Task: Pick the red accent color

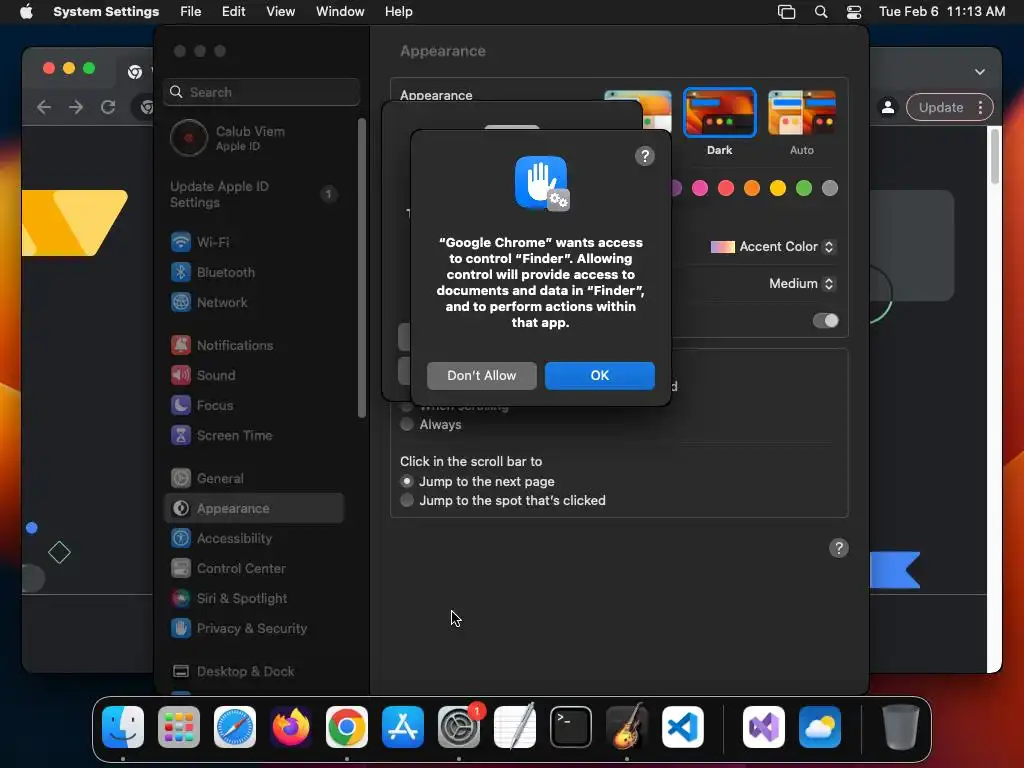Action: 726,189
